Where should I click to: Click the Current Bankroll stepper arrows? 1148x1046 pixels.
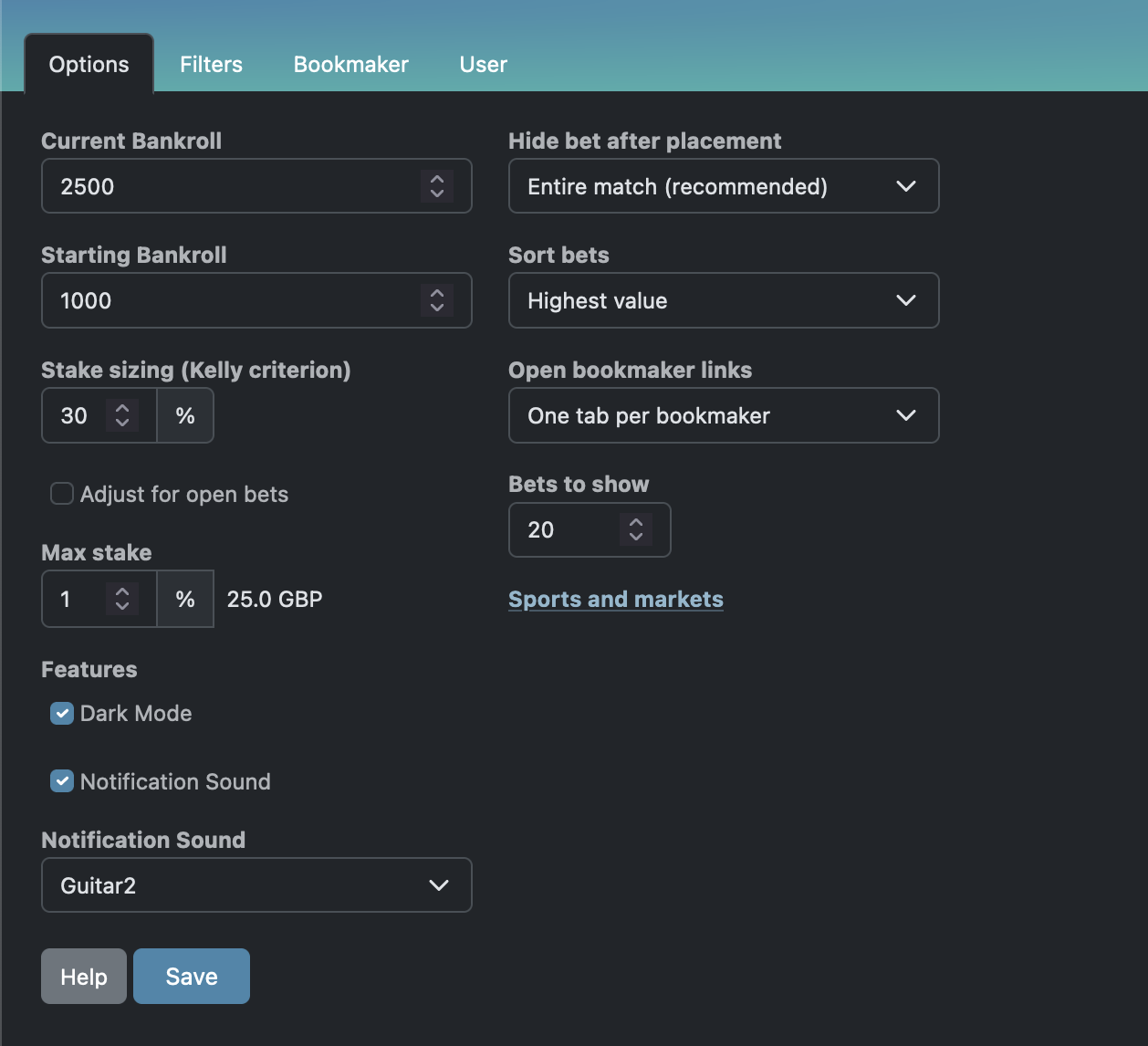pos(437,186)
